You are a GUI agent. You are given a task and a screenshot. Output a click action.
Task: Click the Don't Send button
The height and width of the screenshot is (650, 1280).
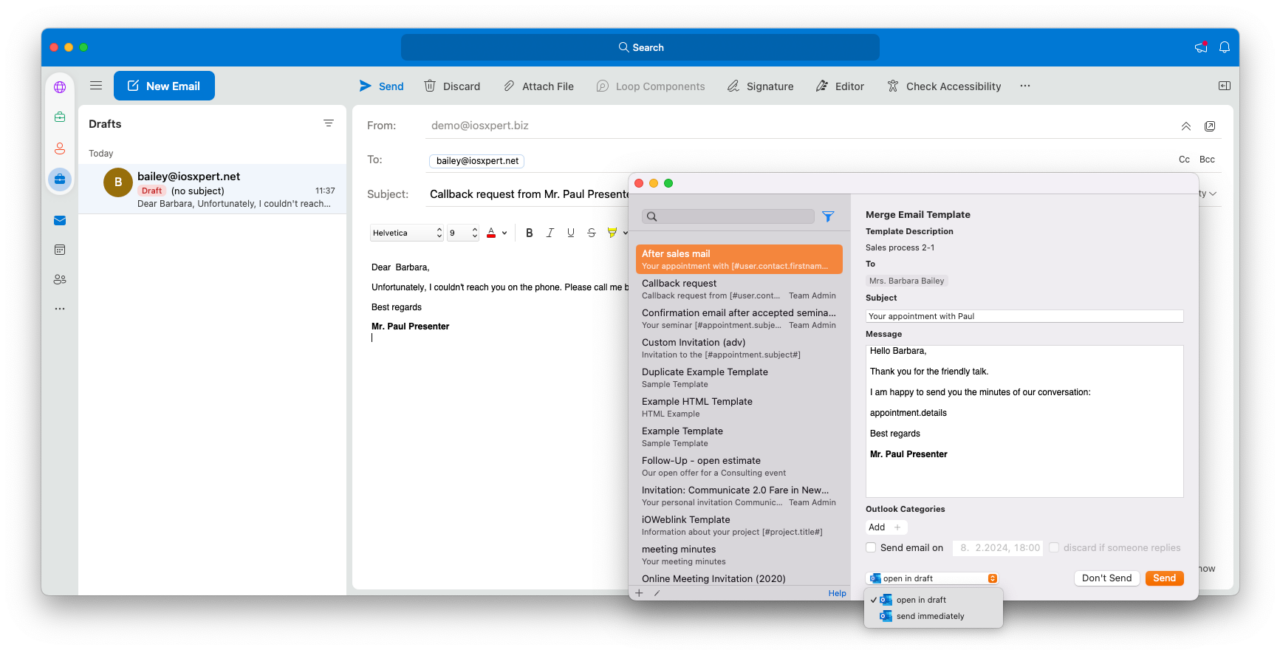pyautogui.click(x=1106, y=577)
